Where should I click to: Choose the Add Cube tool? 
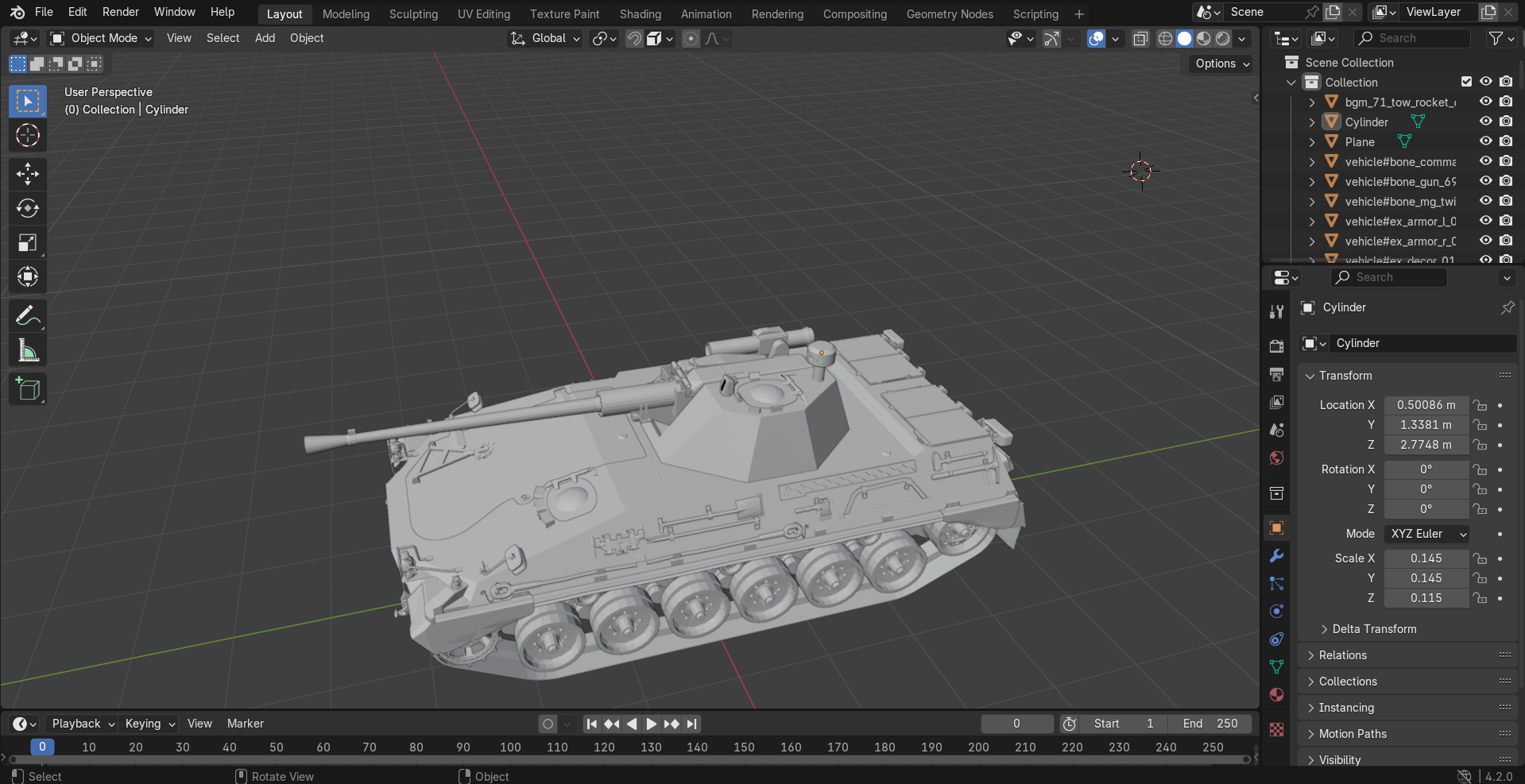28,389
